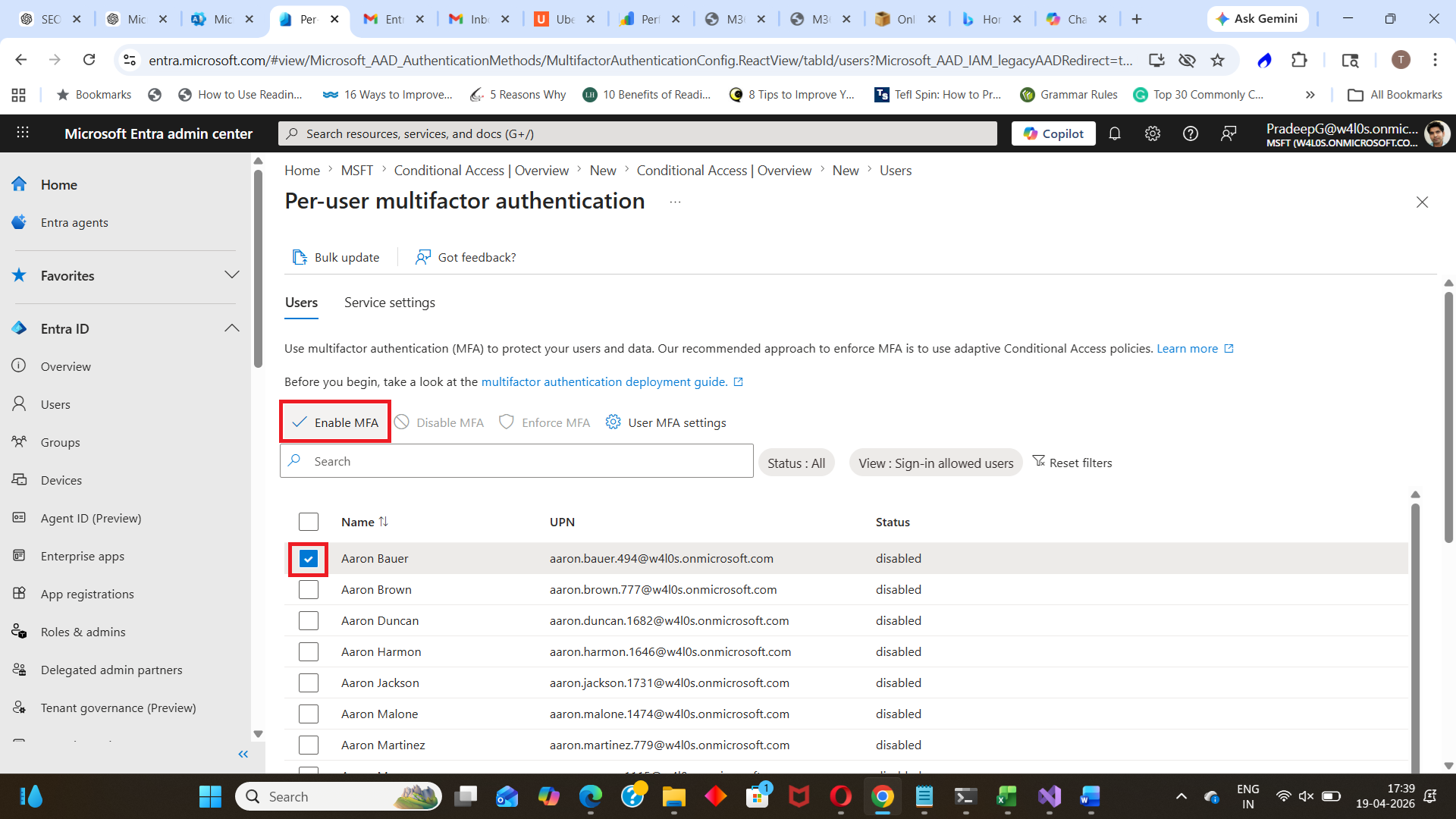
Task: Click User MFA settings gear
Action: coord(613,422)
